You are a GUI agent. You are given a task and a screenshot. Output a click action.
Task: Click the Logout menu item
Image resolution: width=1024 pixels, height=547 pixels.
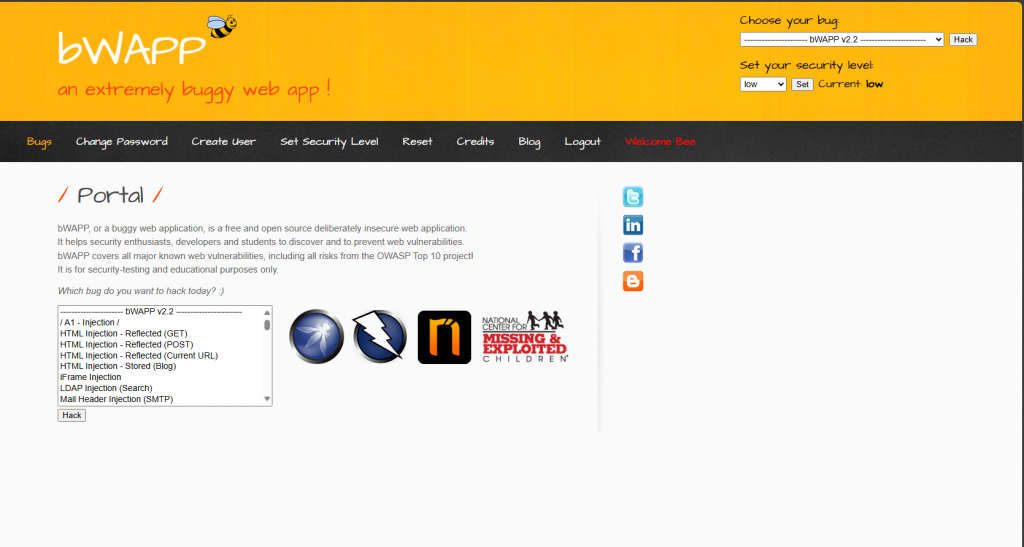583,142
